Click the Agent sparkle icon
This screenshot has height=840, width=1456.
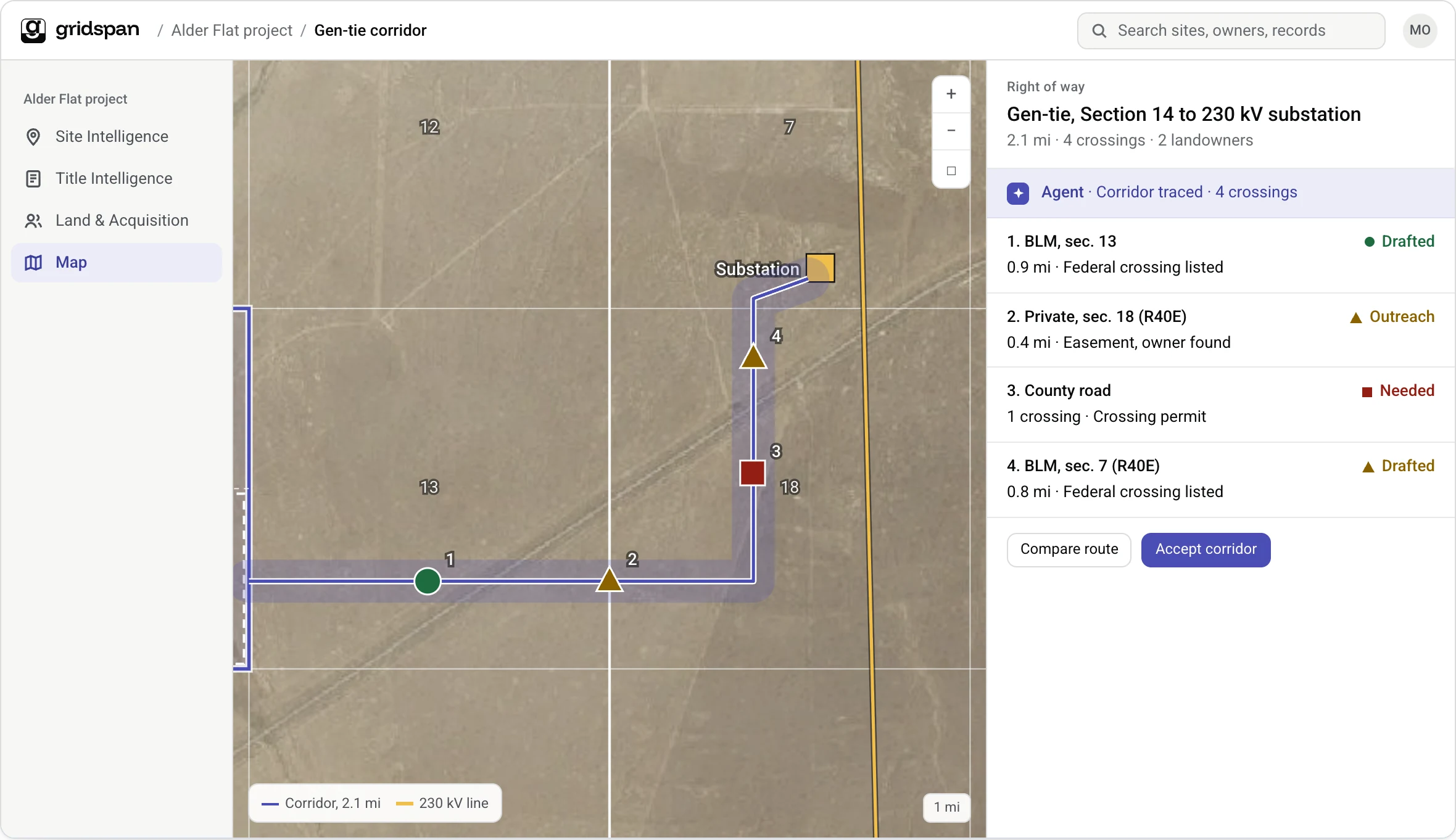1018,193
